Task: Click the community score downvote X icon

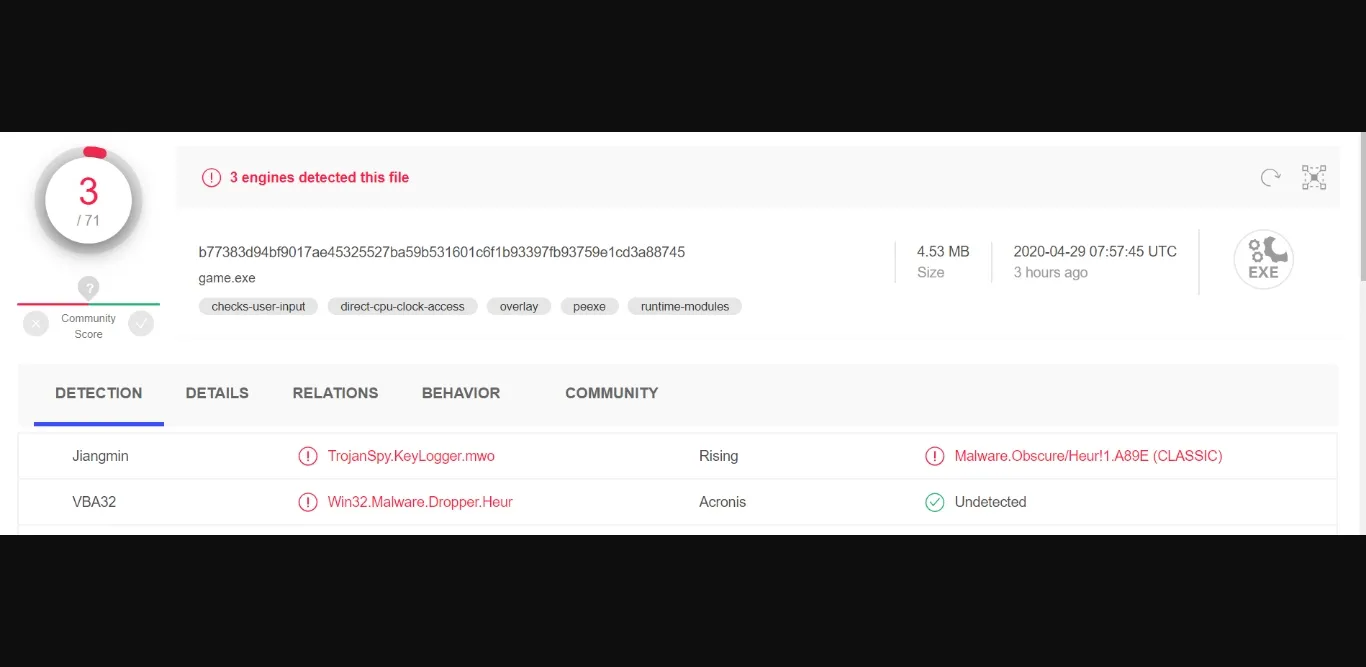Action: point(36,324)
